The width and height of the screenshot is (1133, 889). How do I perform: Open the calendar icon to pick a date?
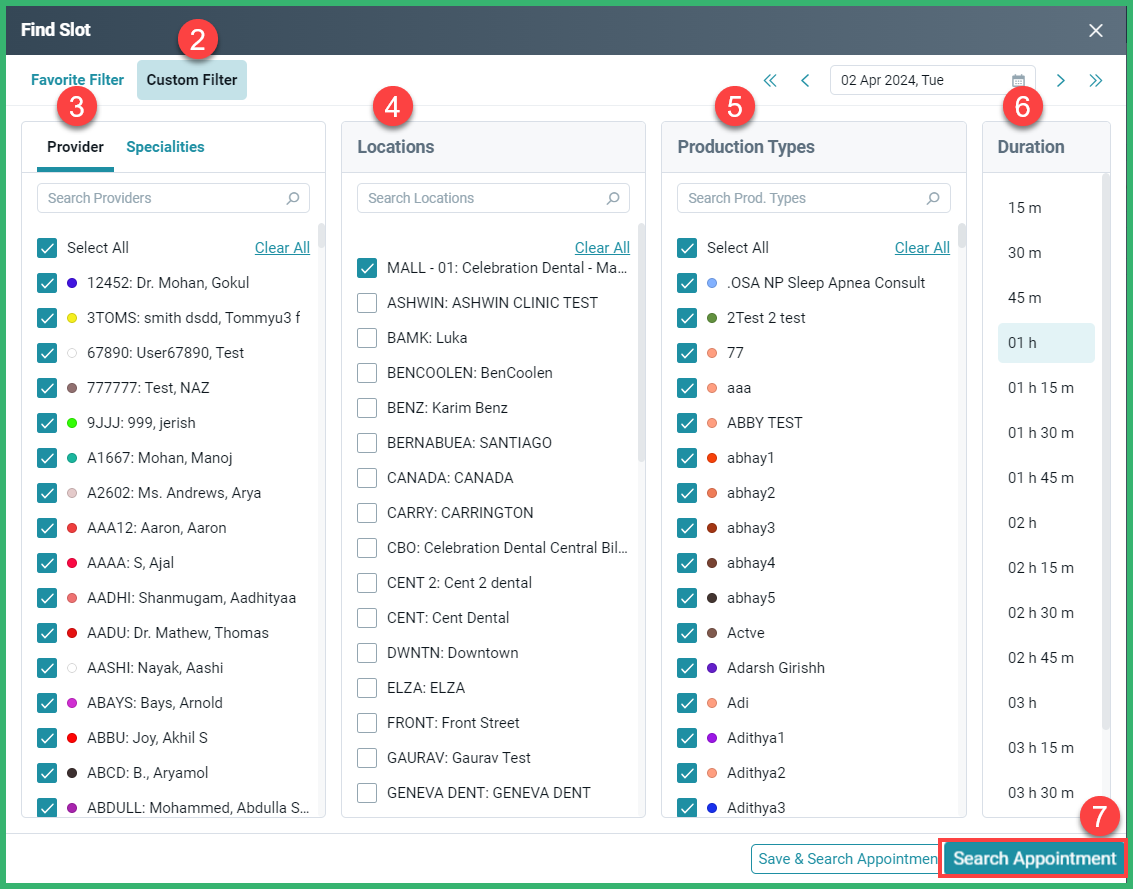[1018, 80]
